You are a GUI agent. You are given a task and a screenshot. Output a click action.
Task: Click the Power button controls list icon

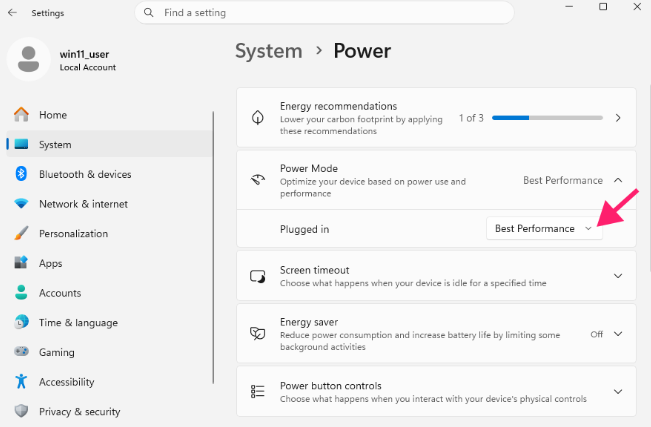click(x=258, y=391)
